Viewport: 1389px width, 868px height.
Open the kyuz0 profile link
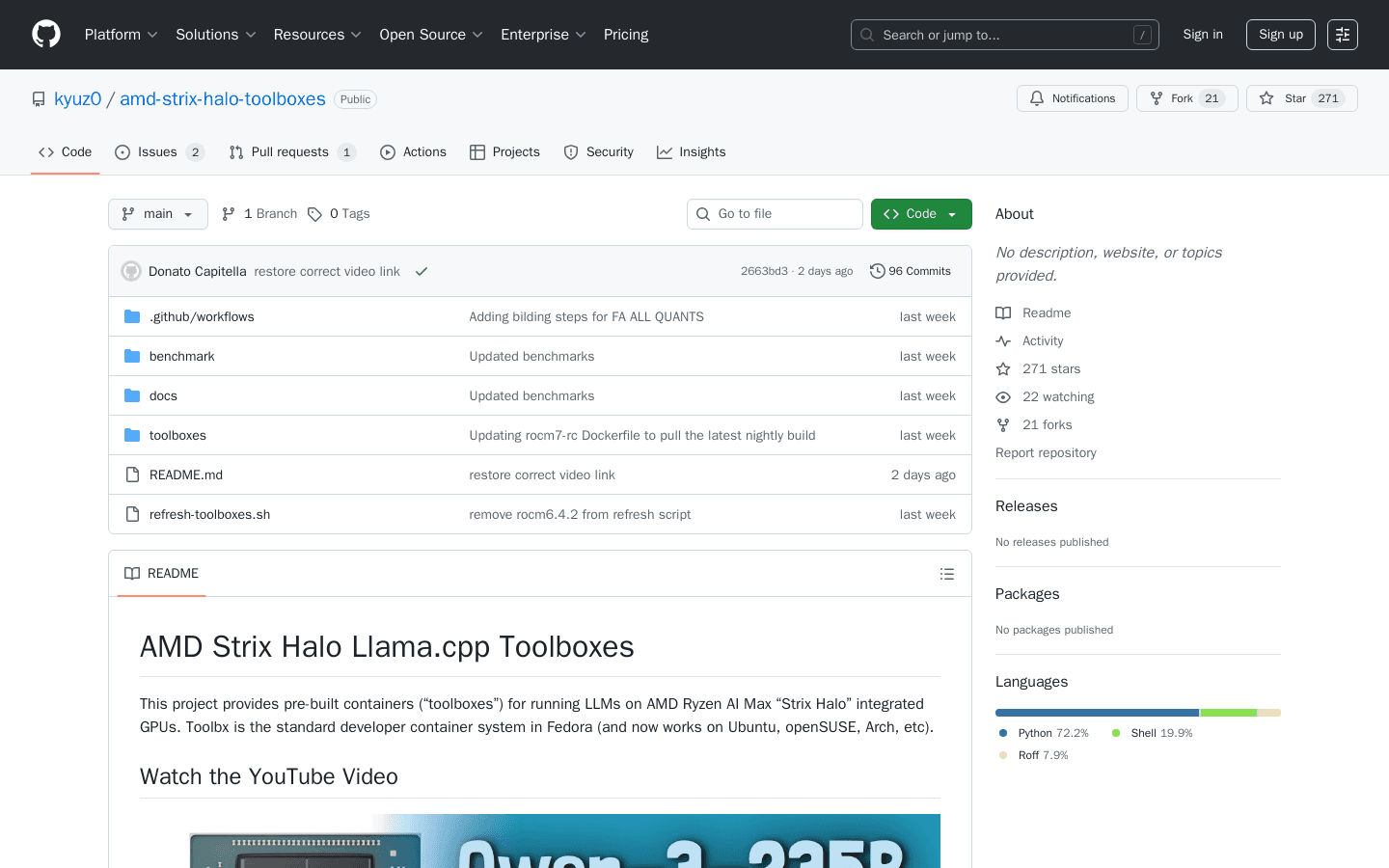[77, 98]
